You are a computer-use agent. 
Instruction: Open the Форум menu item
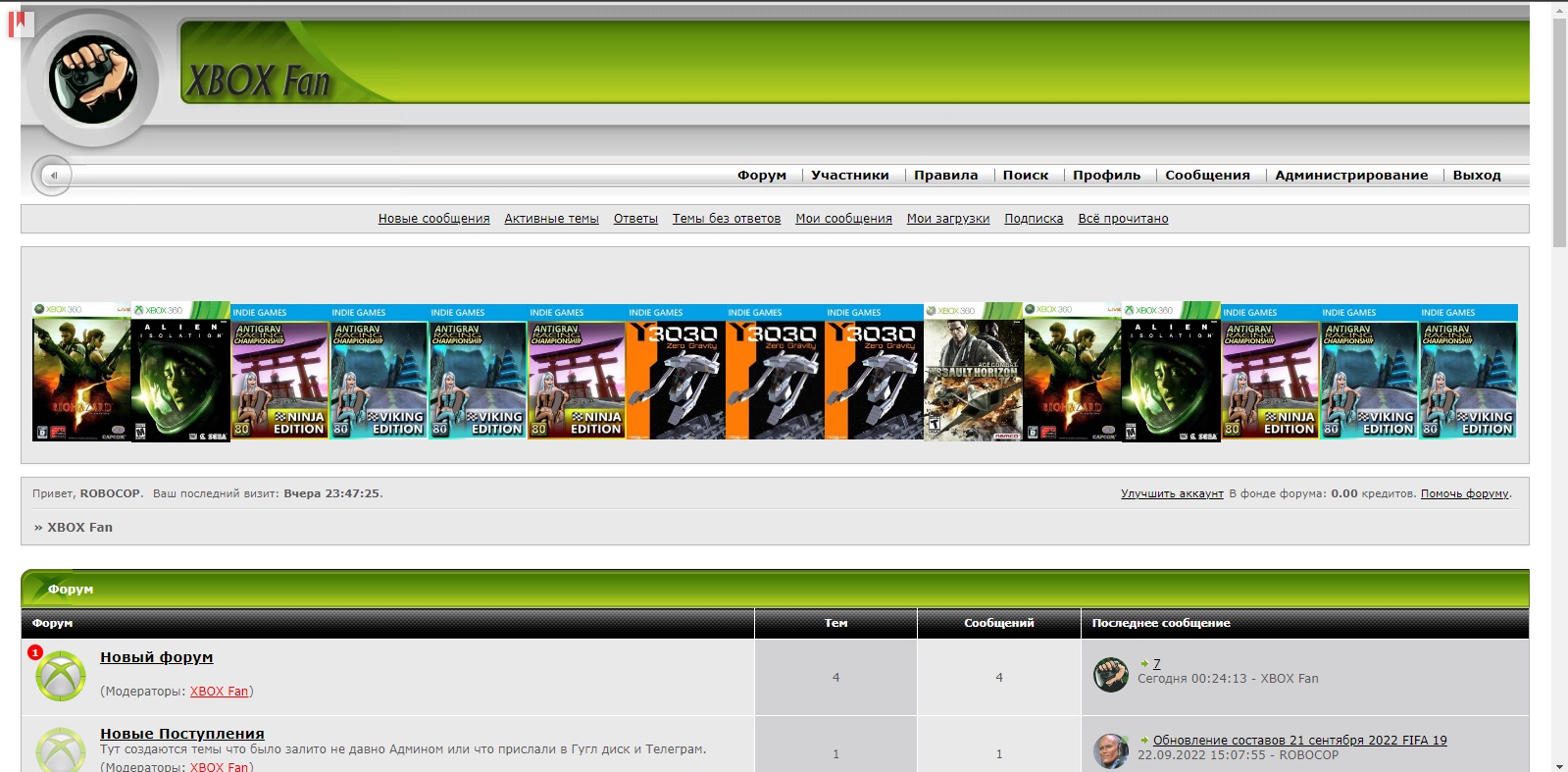click(762, 176)
